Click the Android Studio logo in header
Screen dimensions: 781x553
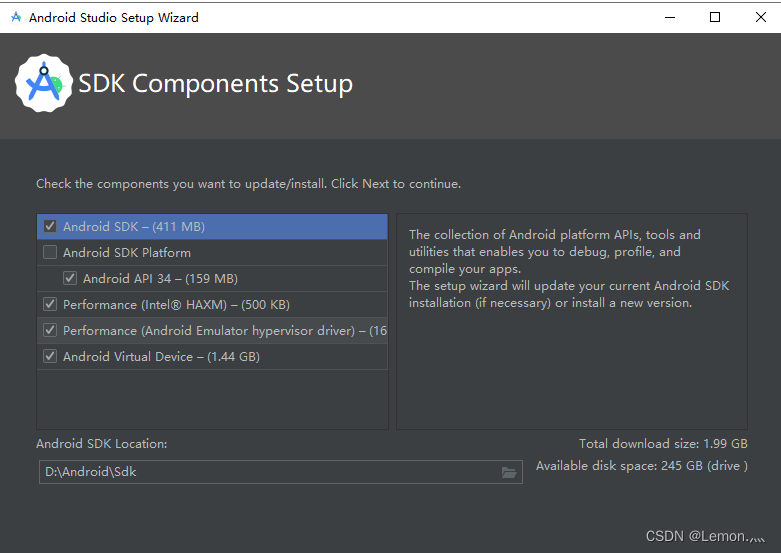[x=44, y=83]
